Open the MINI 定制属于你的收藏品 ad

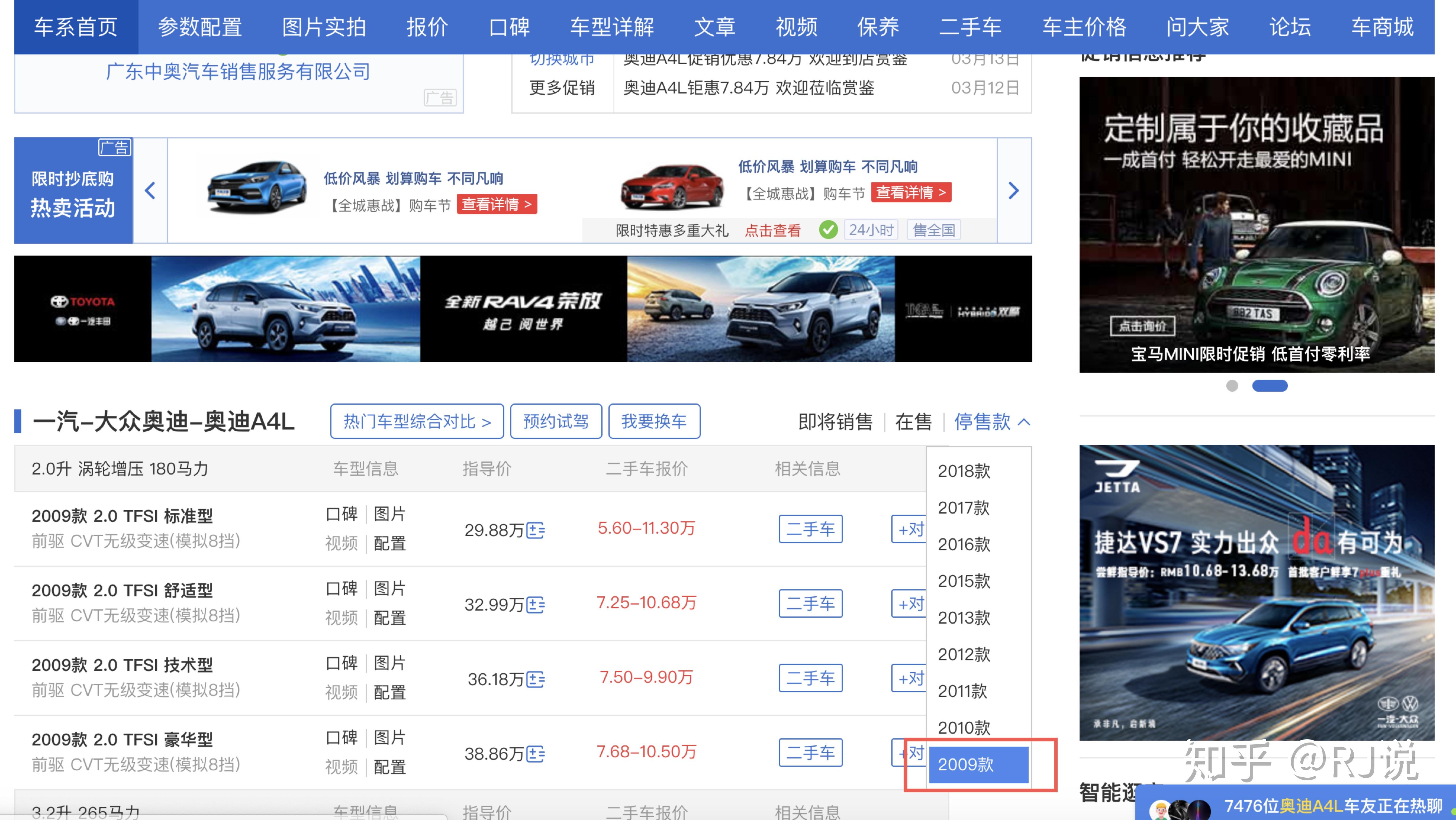click(1257, 224)
